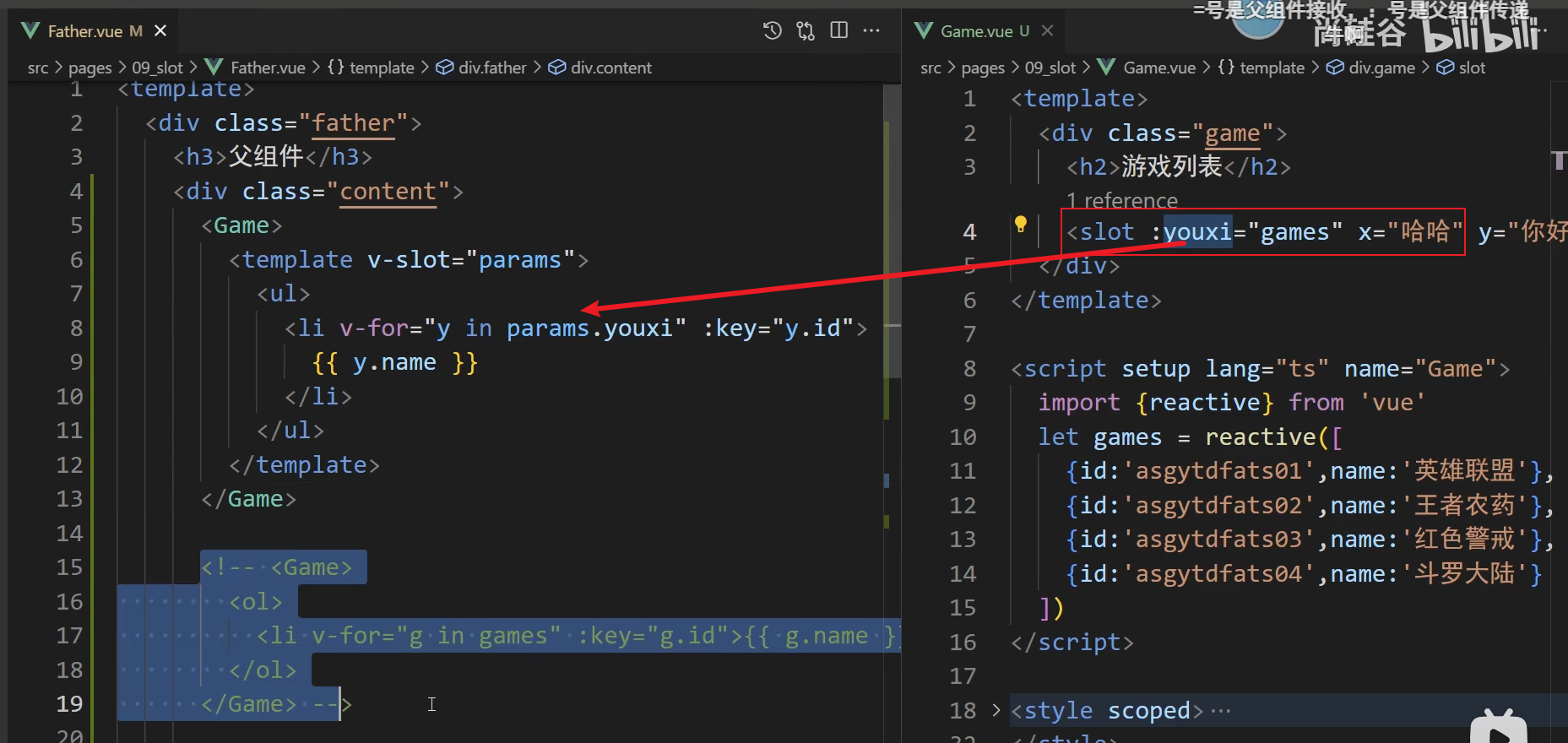Open the div.game breadcrumb dropdown

1381,68
